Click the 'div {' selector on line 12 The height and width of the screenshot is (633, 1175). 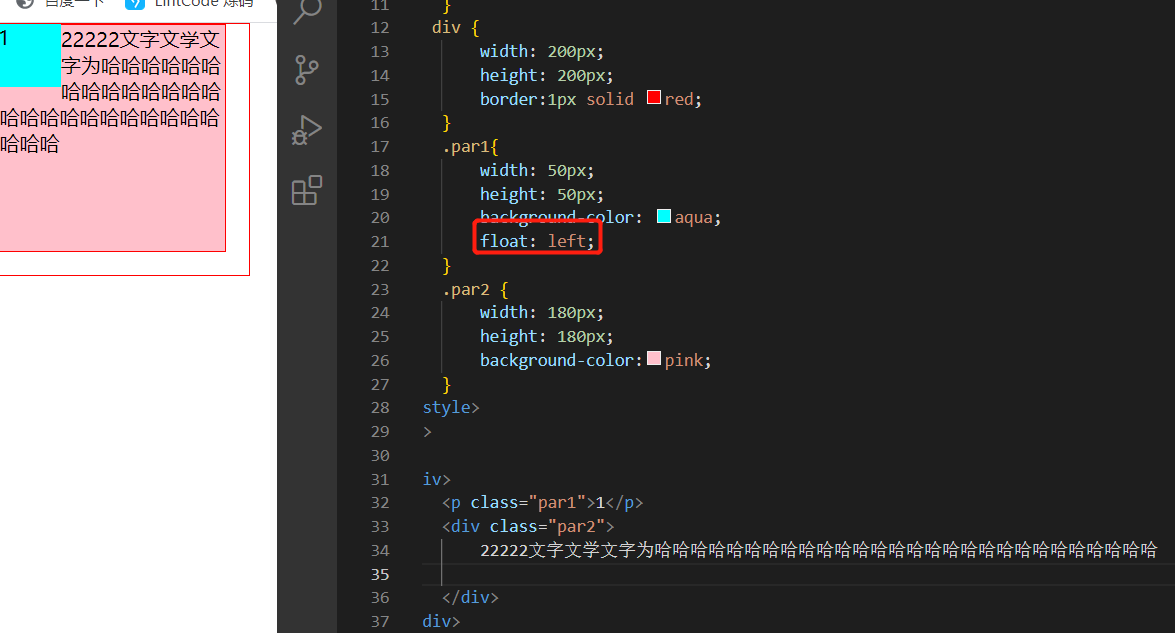[x=456, y=28]
